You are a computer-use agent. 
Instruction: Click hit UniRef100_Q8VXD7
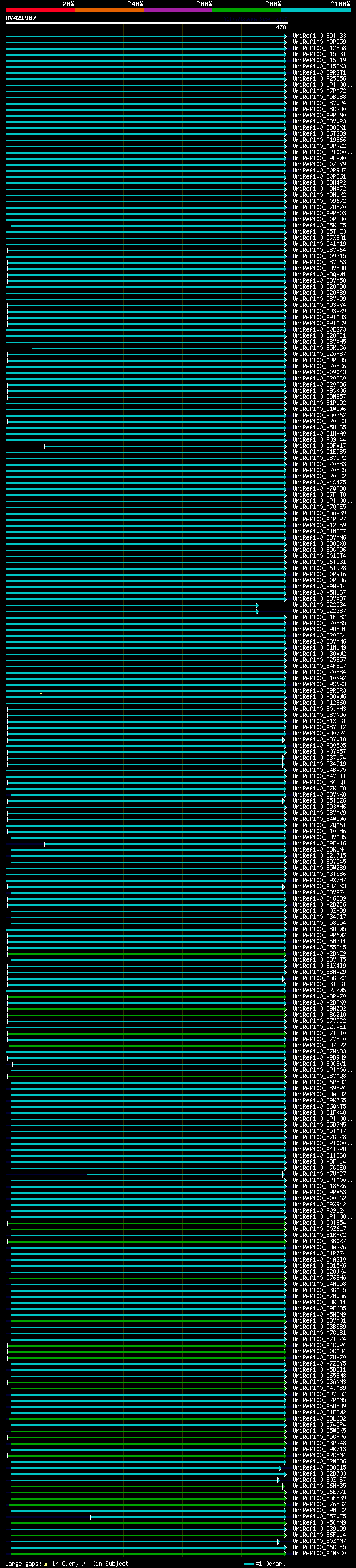(319, 599)
